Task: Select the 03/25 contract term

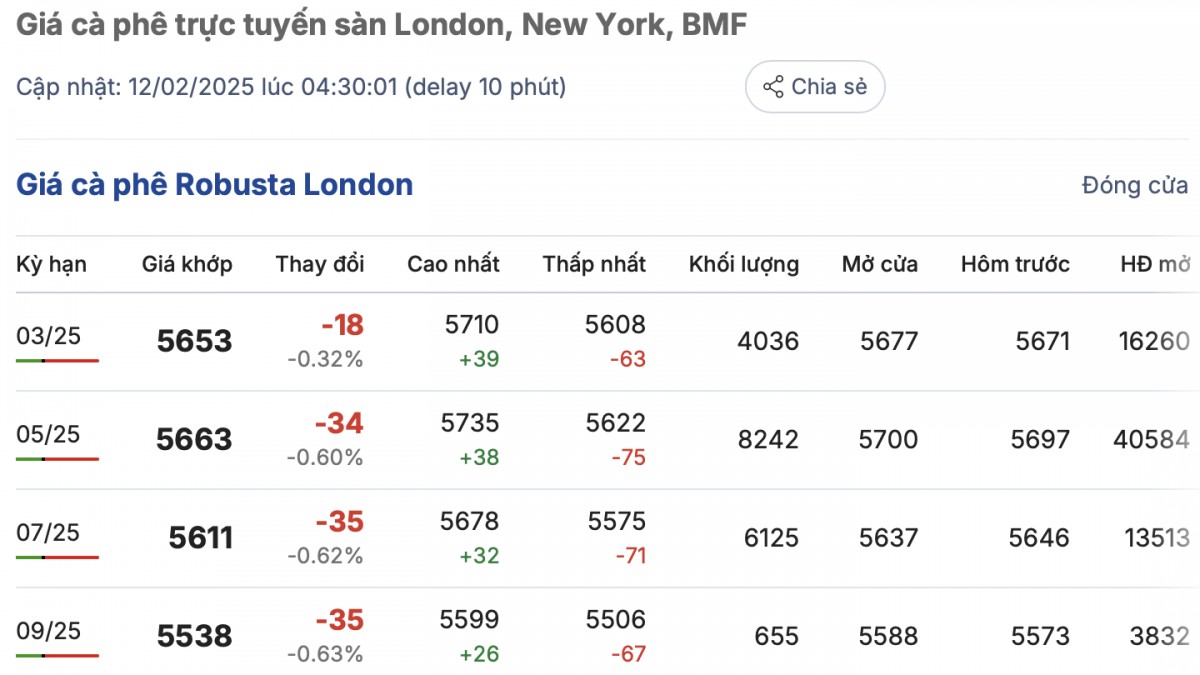Action: (x=48, y=335)
